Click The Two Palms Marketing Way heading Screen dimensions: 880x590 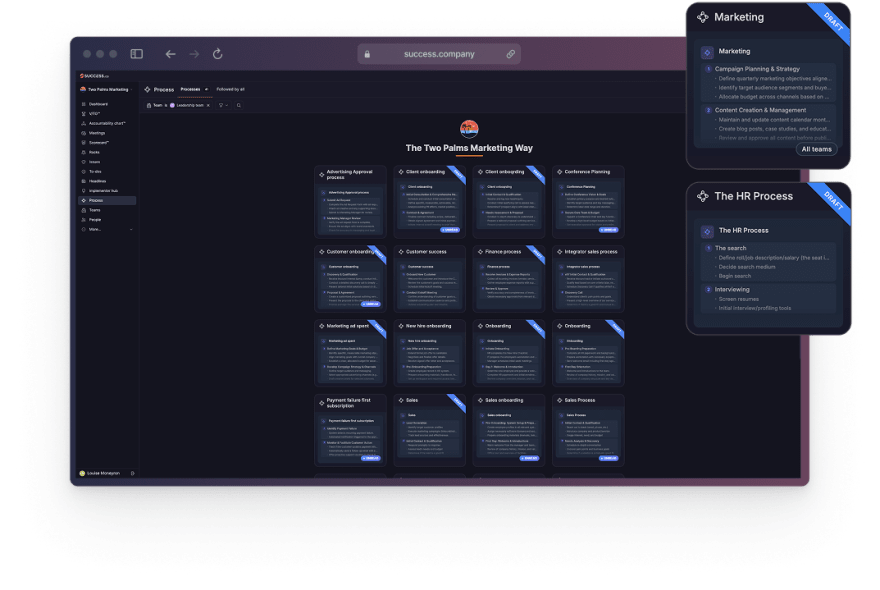point(469,148)
